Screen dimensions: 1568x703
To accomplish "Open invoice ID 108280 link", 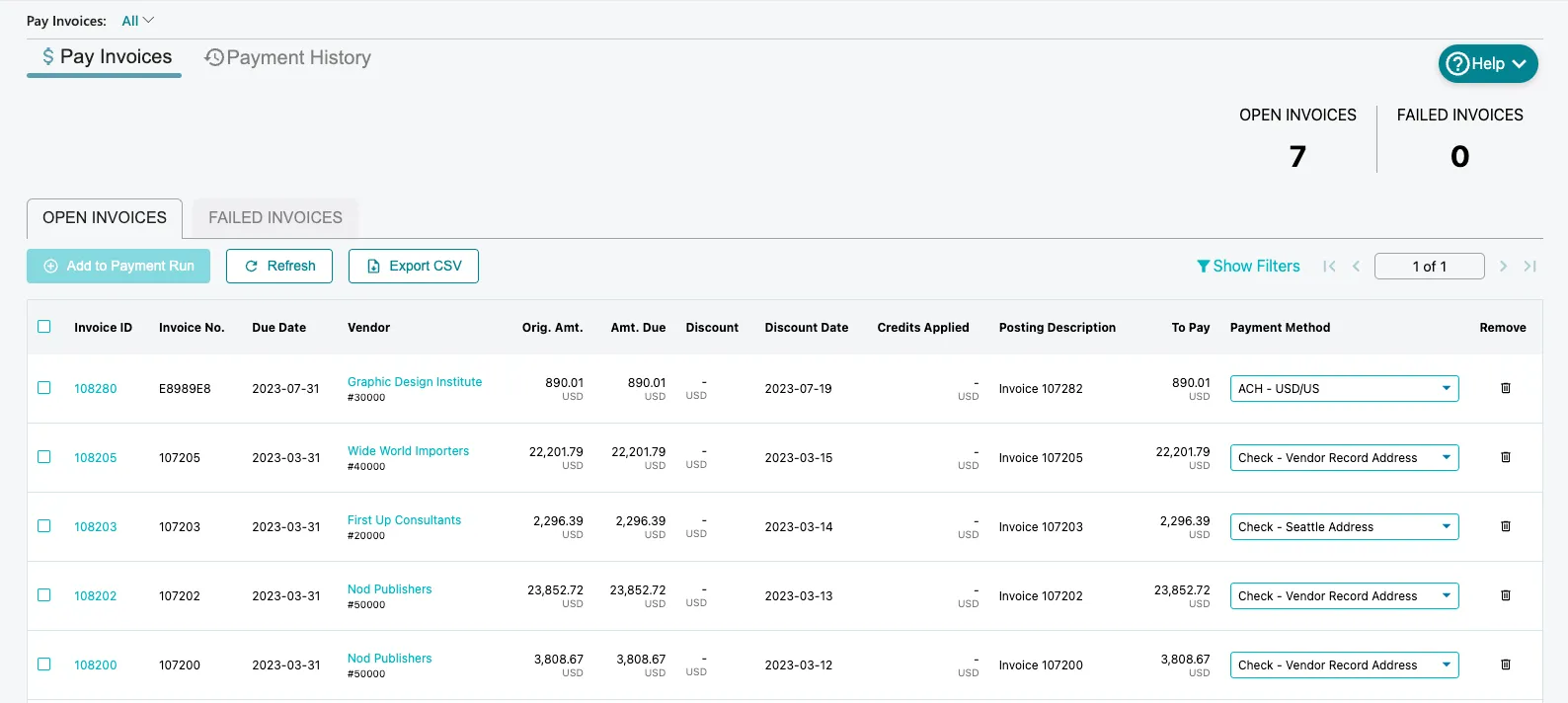I will tap(96, 389).
